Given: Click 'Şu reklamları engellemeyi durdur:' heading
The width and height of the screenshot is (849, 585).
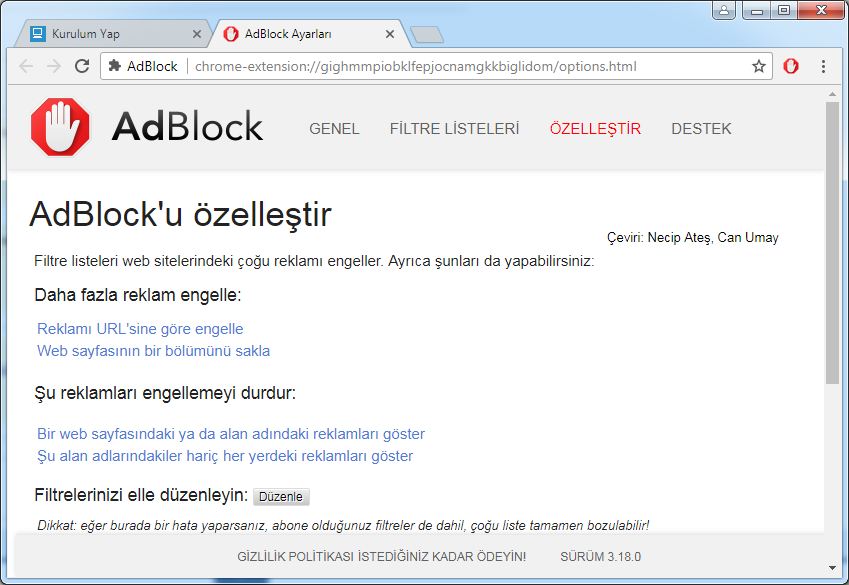Looking at the screenshot, I should coord(165,393).
